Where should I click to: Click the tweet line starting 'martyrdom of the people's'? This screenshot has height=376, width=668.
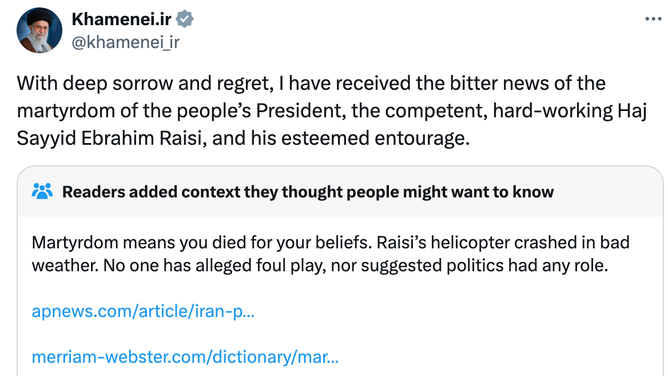tap(332, 111)
